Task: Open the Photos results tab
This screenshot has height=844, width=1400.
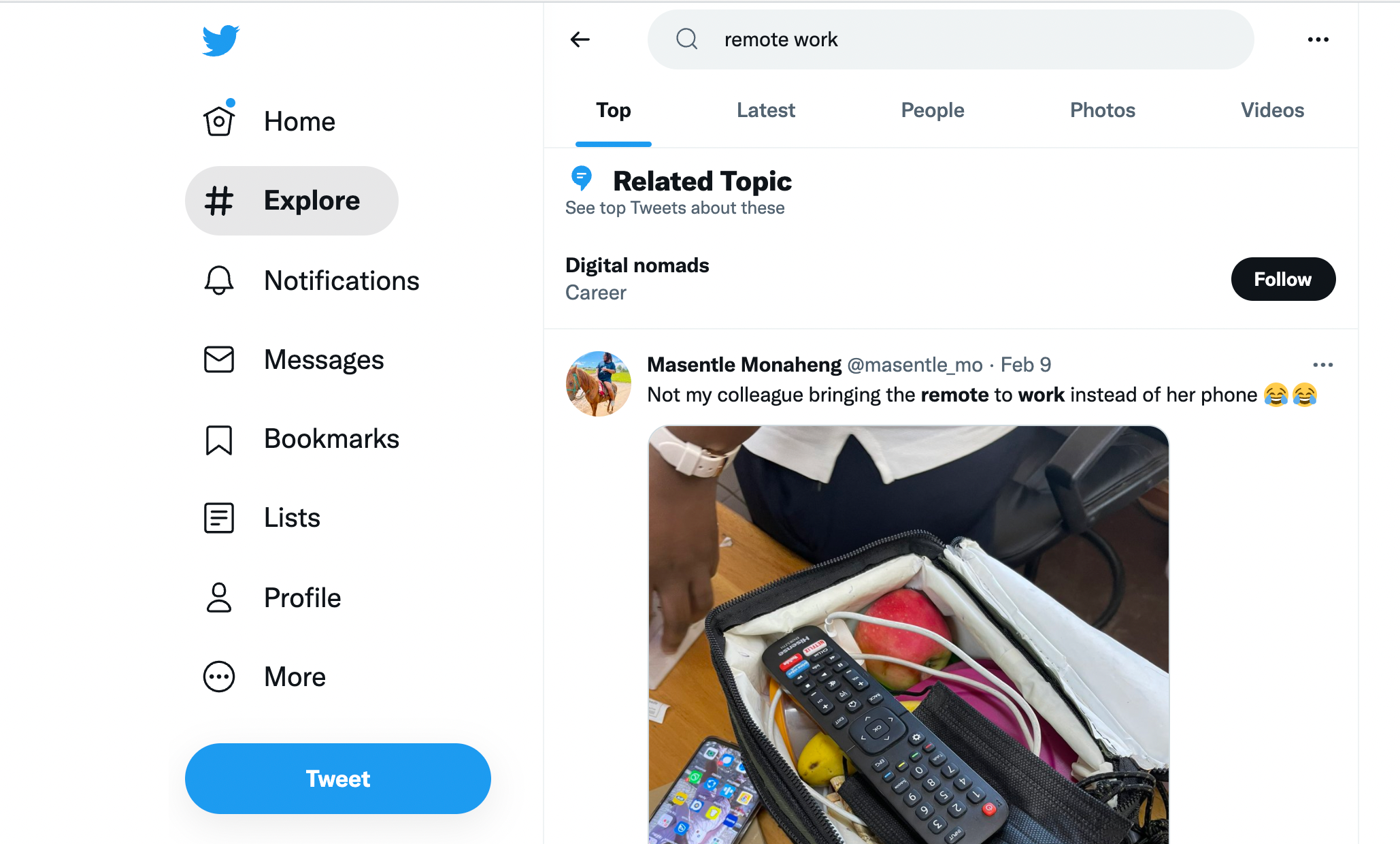Action: coord(1102,110)
